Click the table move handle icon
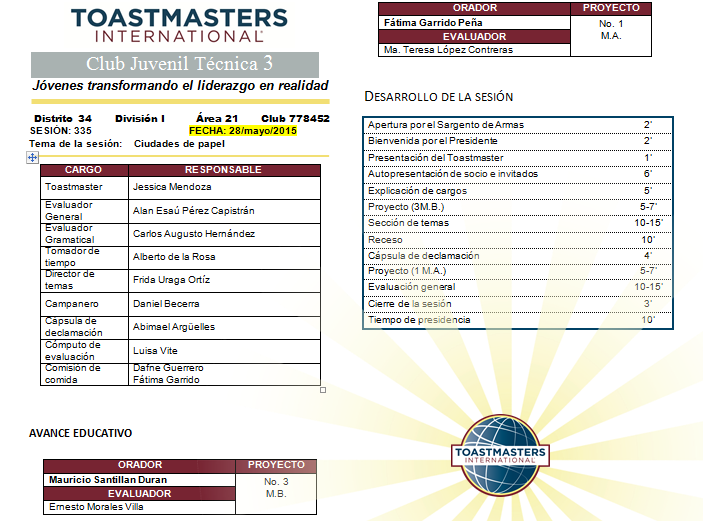Viewport: 703px width, 521px height. coord(33,157)
